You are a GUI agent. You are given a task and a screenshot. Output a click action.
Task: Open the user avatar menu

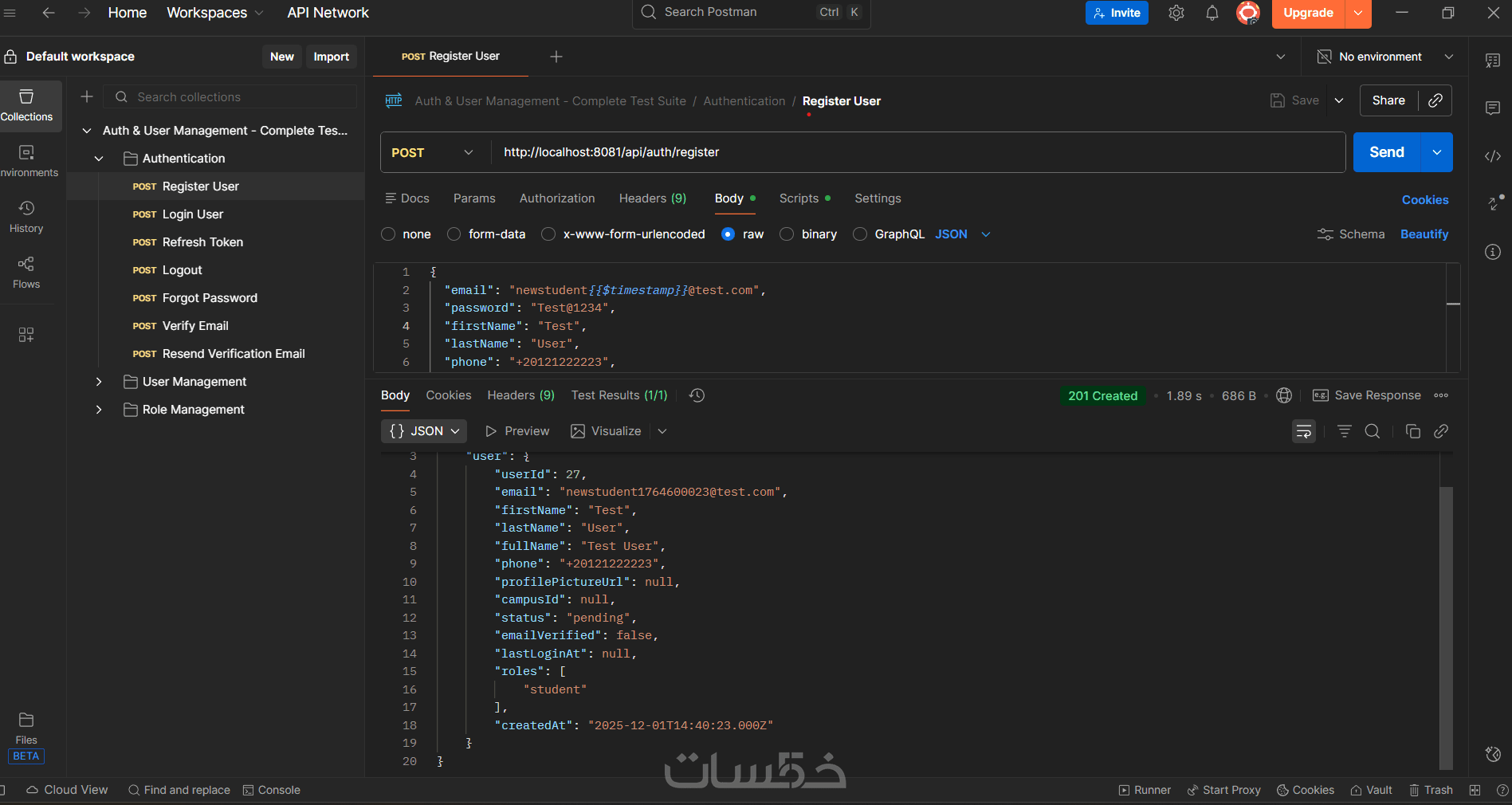[1248, 13]
